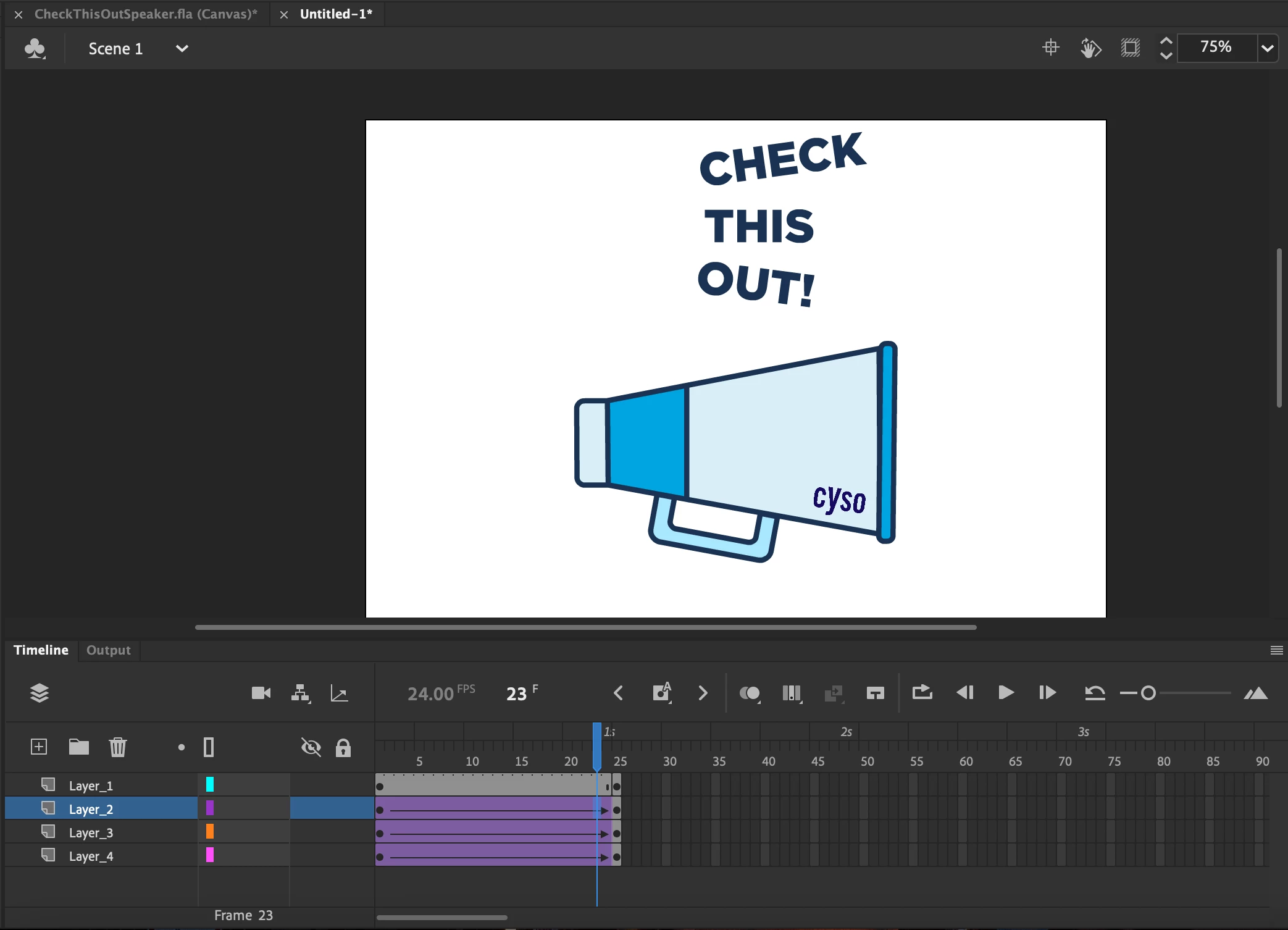Click the add camera icon

[261, 693]
